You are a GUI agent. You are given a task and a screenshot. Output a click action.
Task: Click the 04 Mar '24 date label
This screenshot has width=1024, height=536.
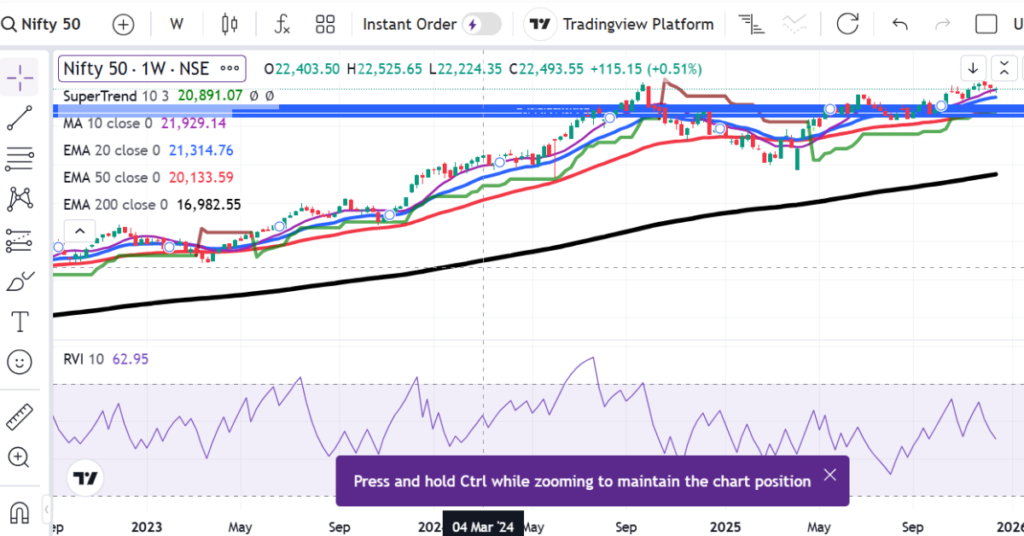(483, 527)
